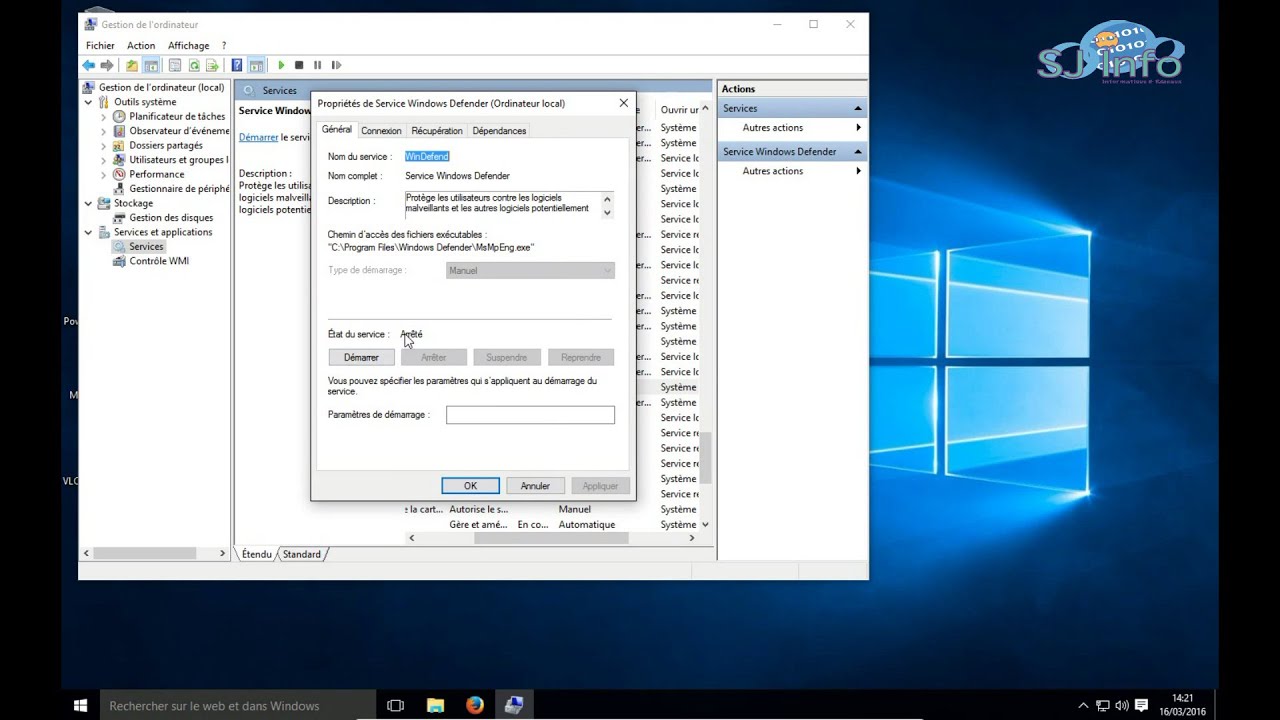
Task: Switch to the Étendu view tab
Action: 256,554
